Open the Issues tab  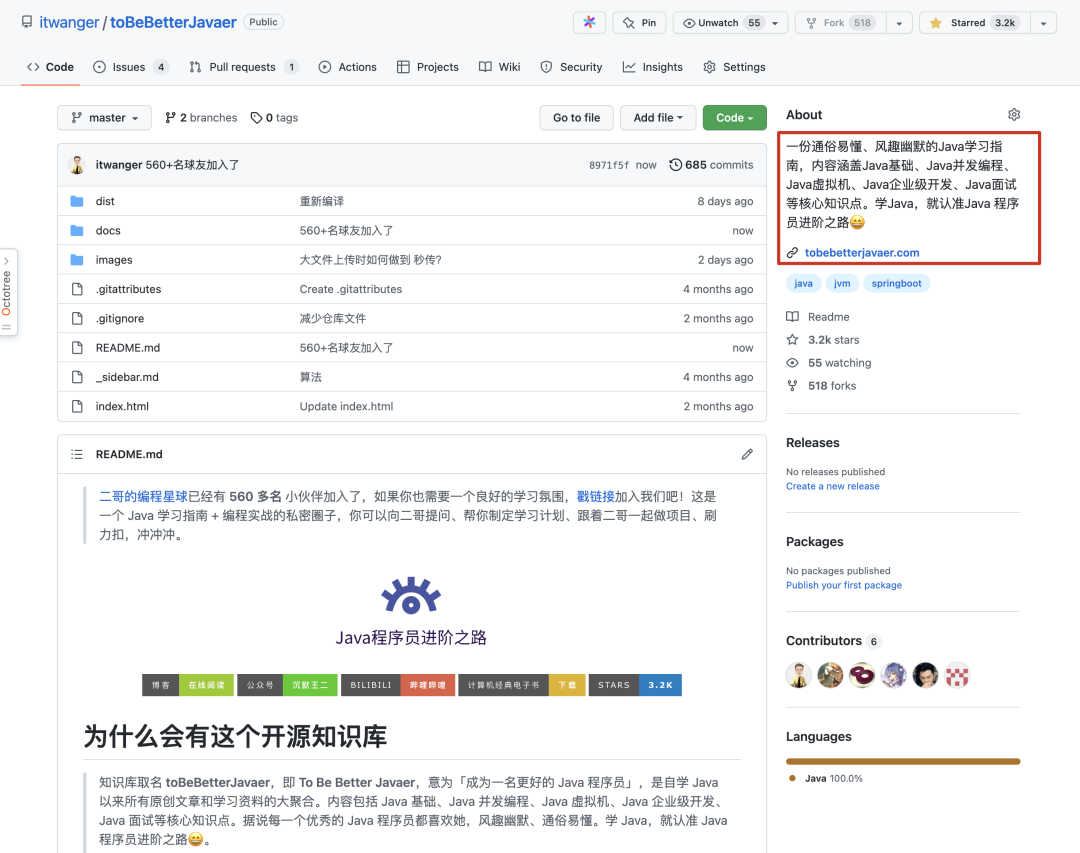[130, 67]
